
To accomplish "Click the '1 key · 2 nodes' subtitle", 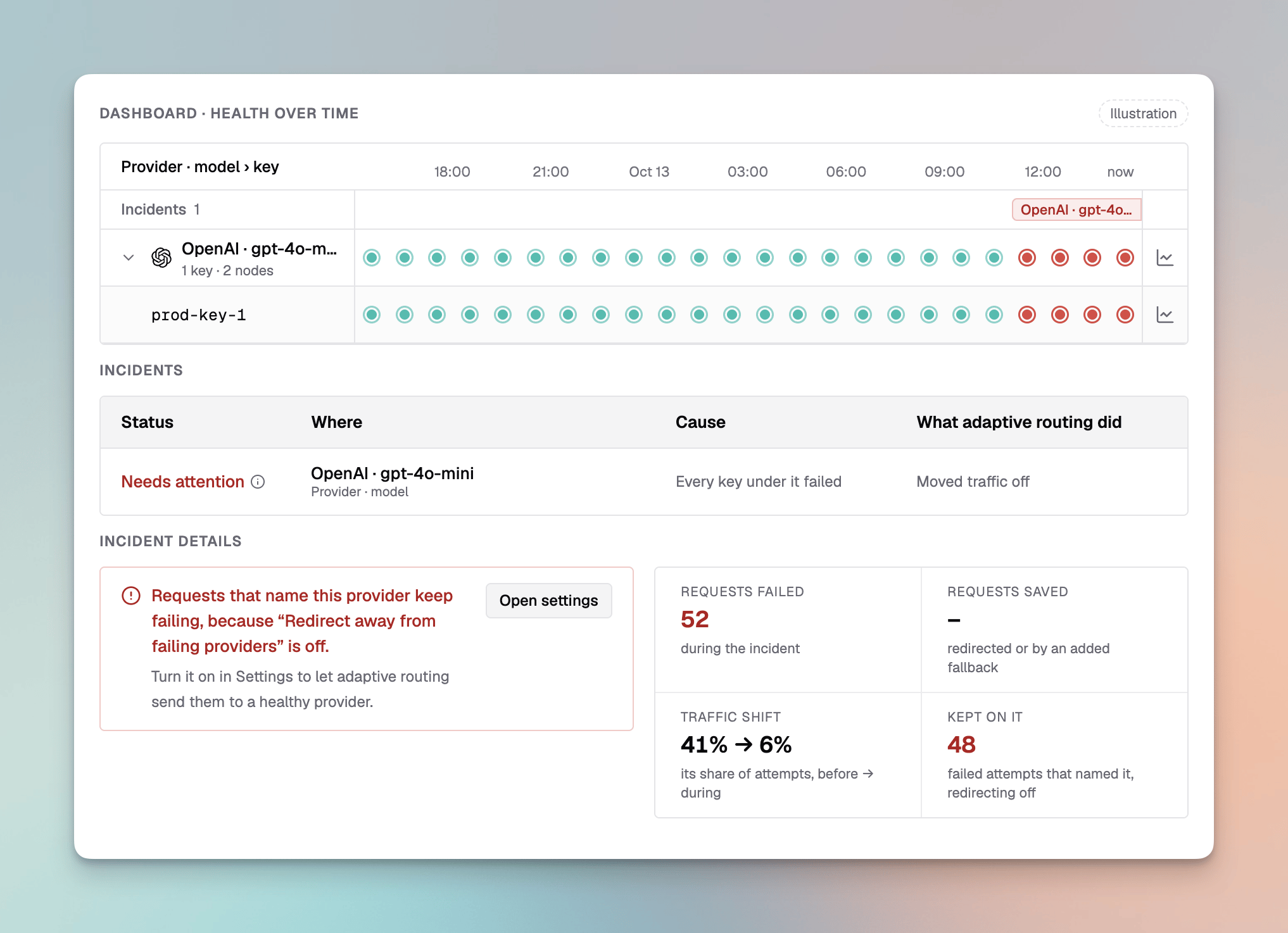I will (227, 271).
